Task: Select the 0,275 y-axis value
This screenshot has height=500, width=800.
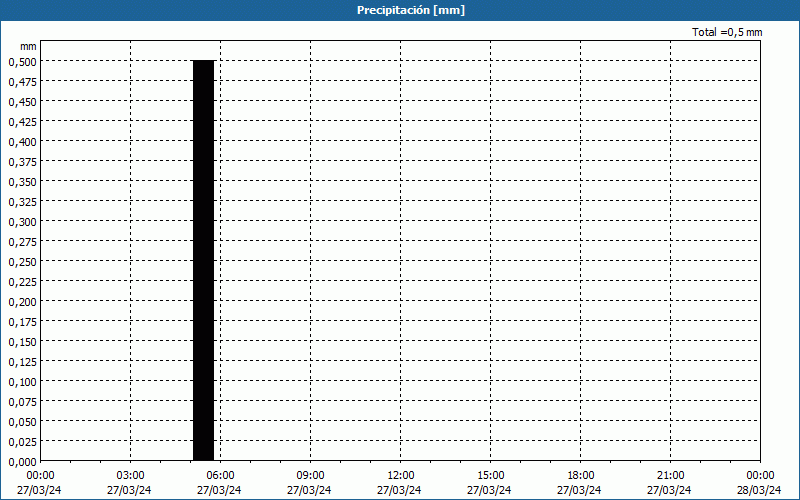Action: click(x=23, y=242)
